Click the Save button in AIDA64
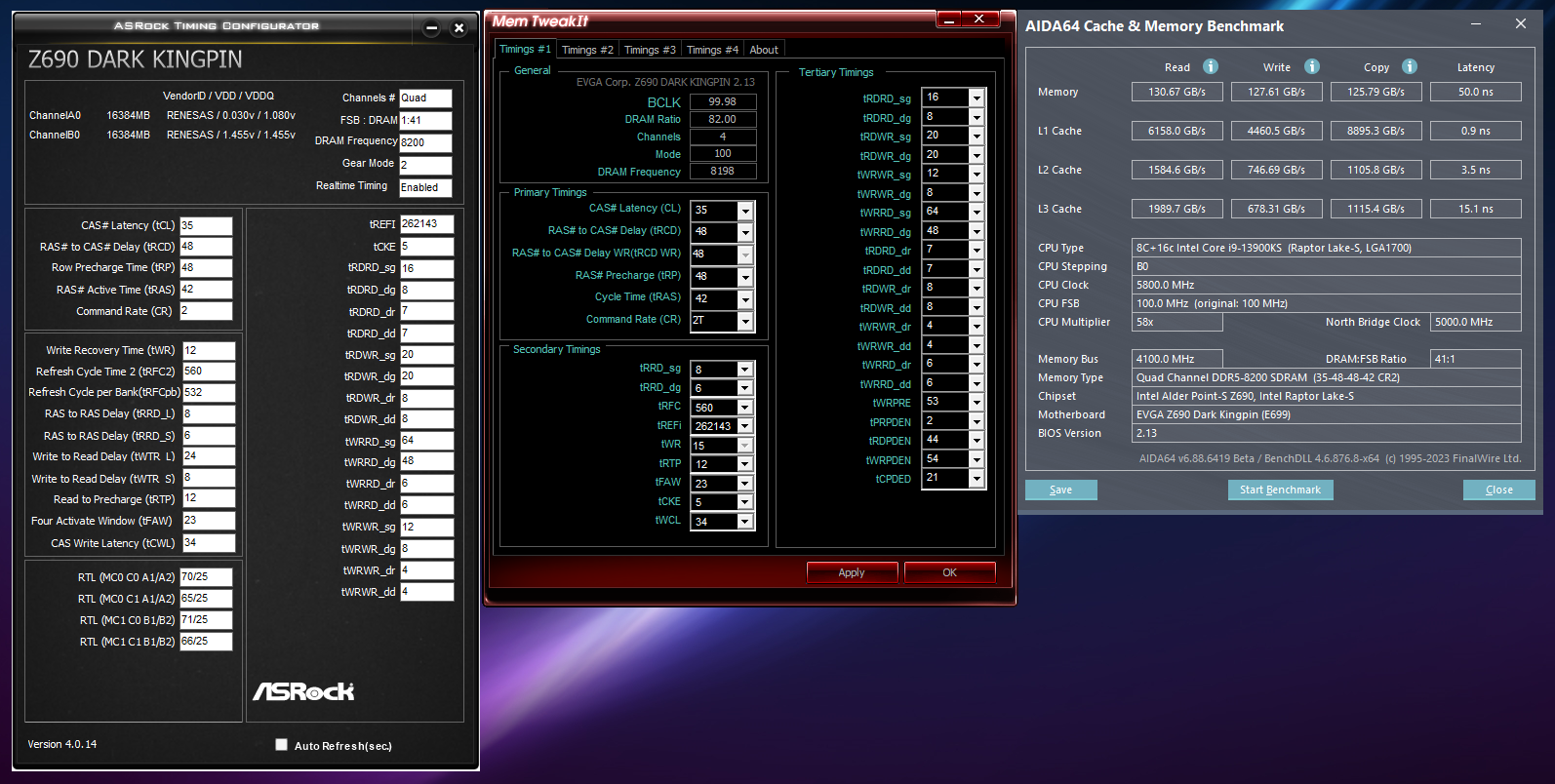The height and width of the screenshot is (784, 1555). coord(1060,490)
